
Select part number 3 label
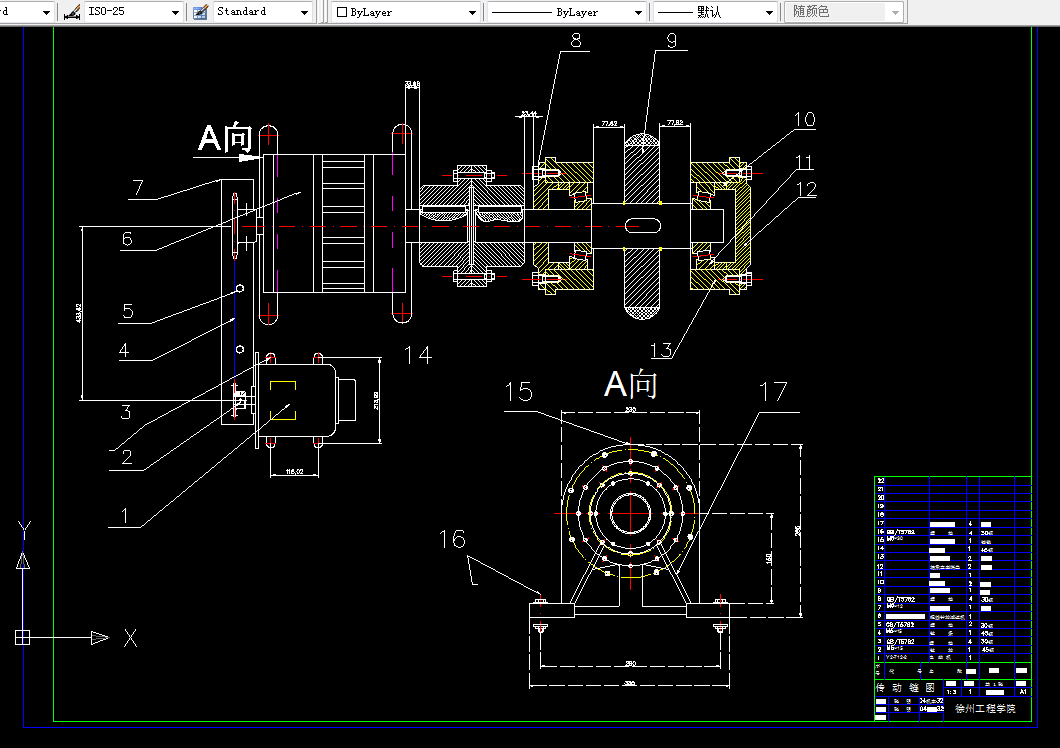point(126,412)
